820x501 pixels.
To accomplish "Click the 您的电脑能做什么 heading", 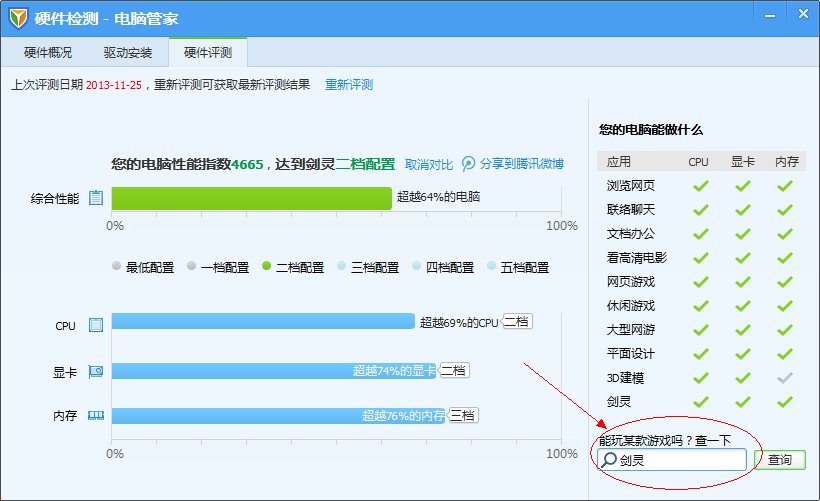I will tap(651, 130).
